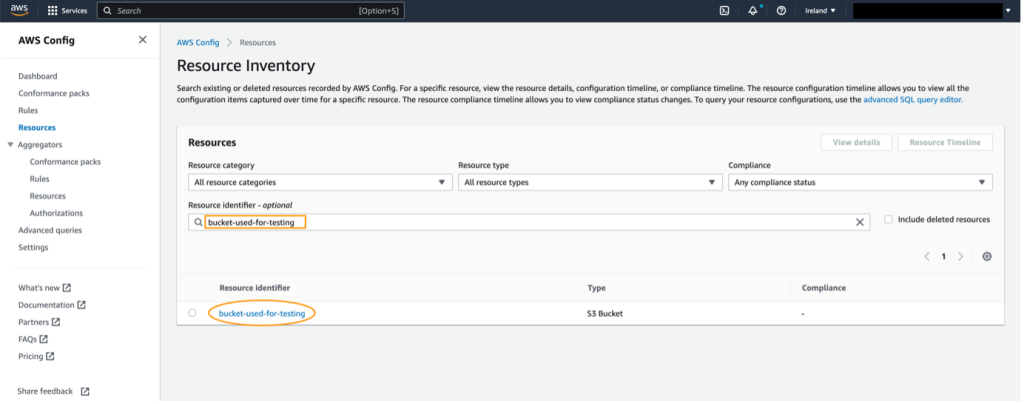
Task: Open bucket-used-for-testing resource link
Action: pyautogui.click(x=262, y=313)
